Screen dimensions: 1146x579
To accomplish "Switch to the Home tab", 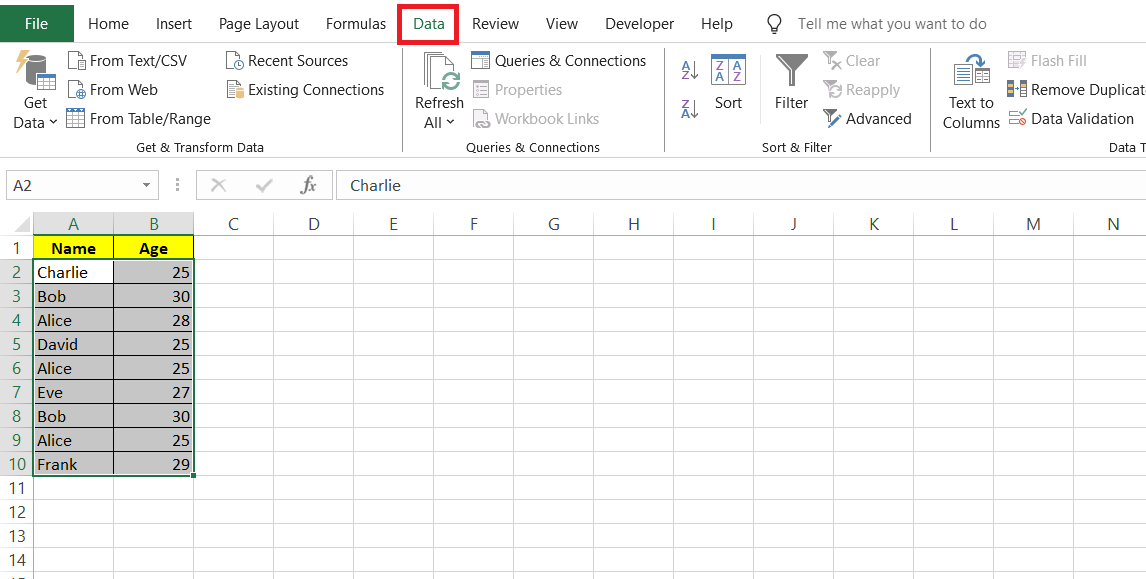I will click(108, 23).
